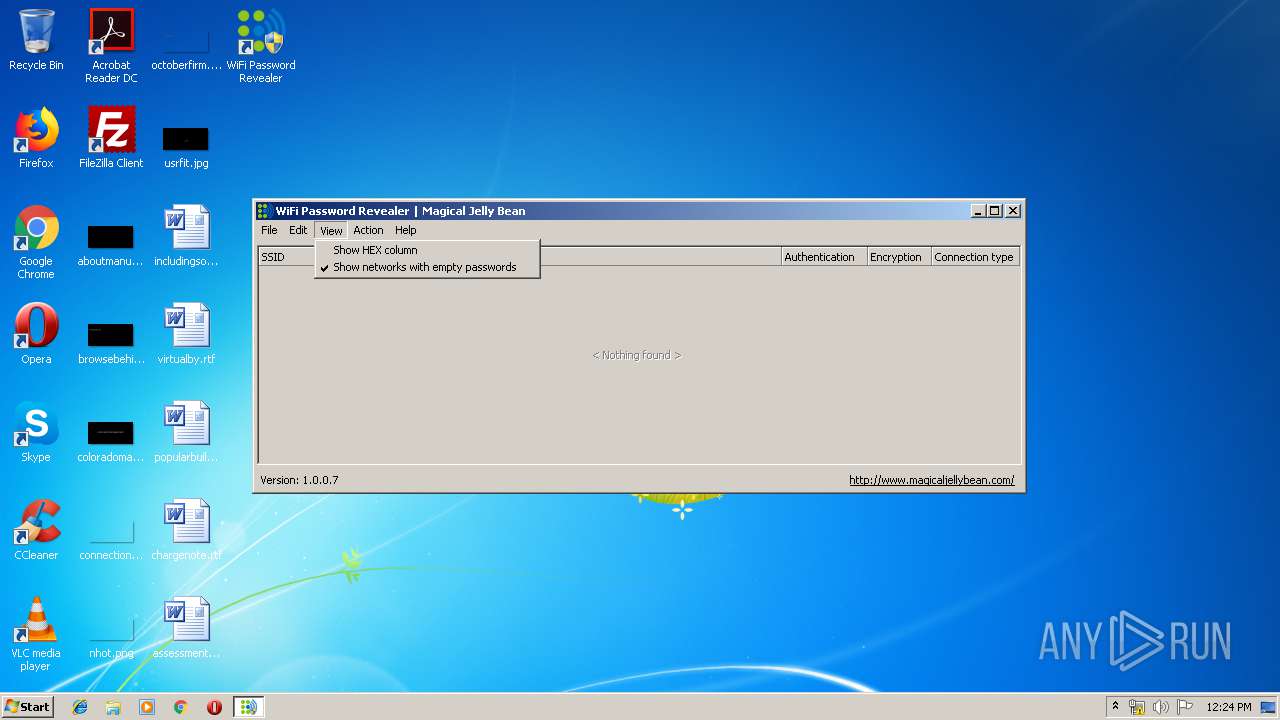Click the Chrome taskbar icon

pos(181,707)
